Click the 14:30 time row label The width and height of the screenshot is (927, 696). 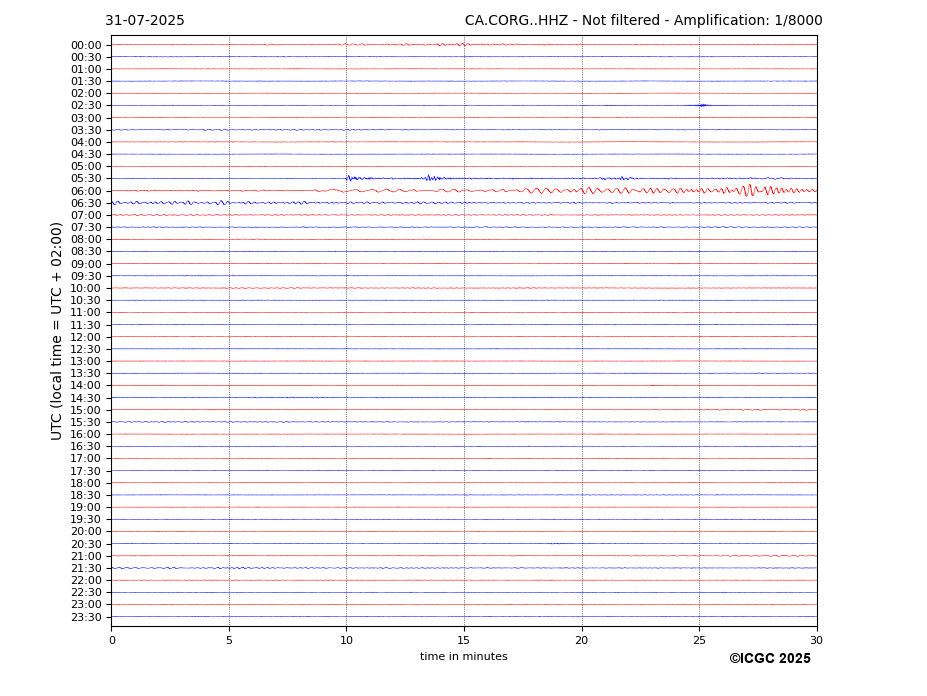click(86, 398)
